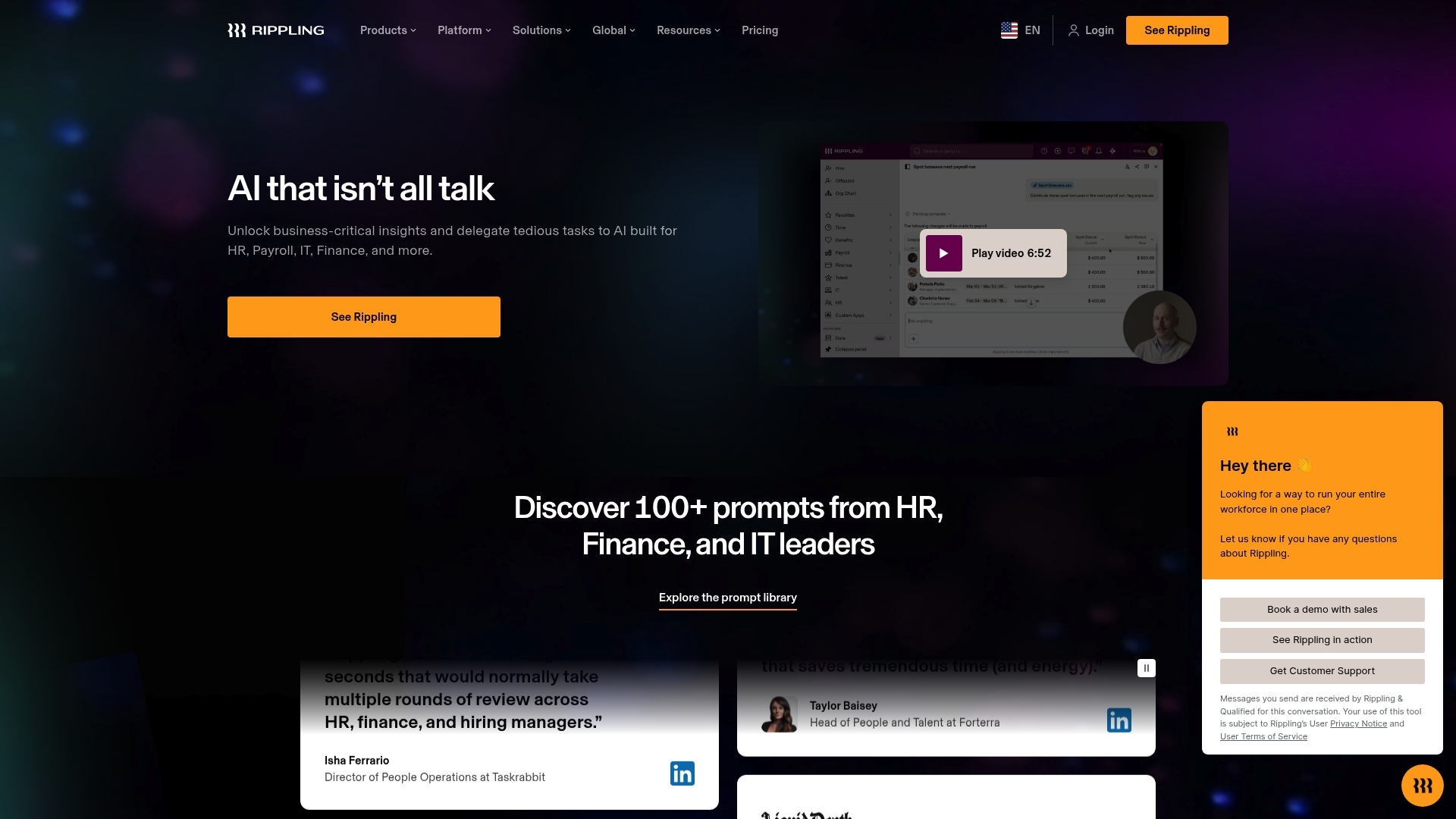
Task: Open Explore the prompt library link
Action: coord(728,598)
